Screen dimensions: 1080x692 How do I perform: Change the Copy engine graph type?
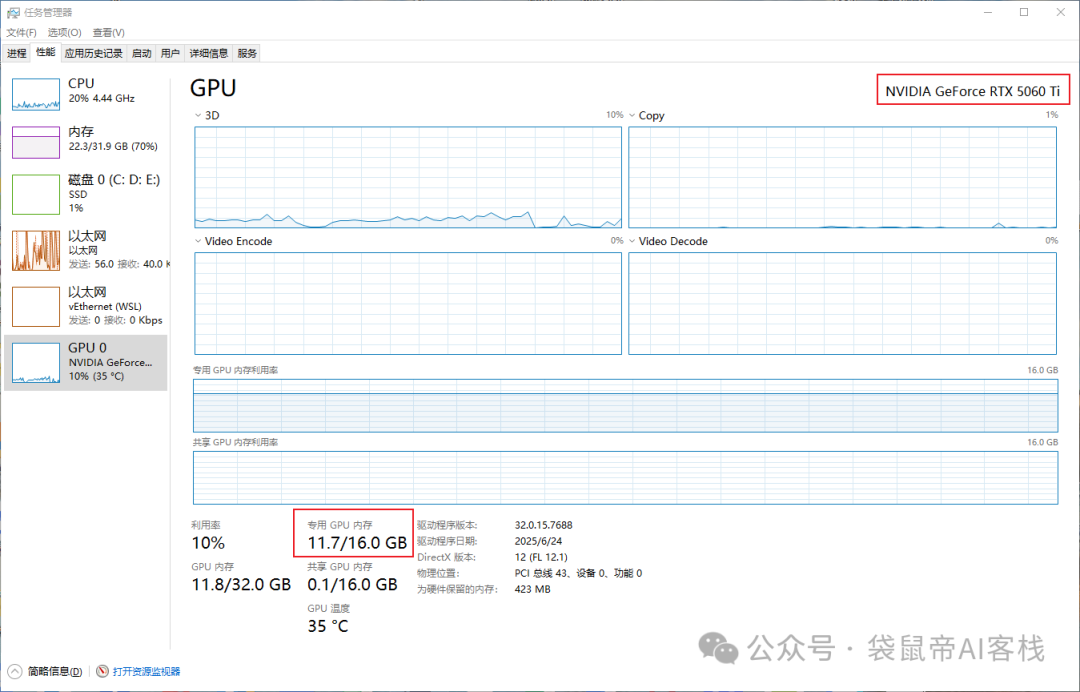pos(631,115)
